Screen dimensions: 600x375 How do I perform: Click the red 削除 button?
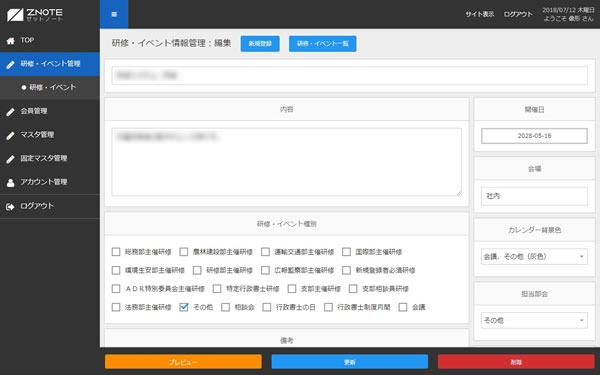tap(516, 362)
